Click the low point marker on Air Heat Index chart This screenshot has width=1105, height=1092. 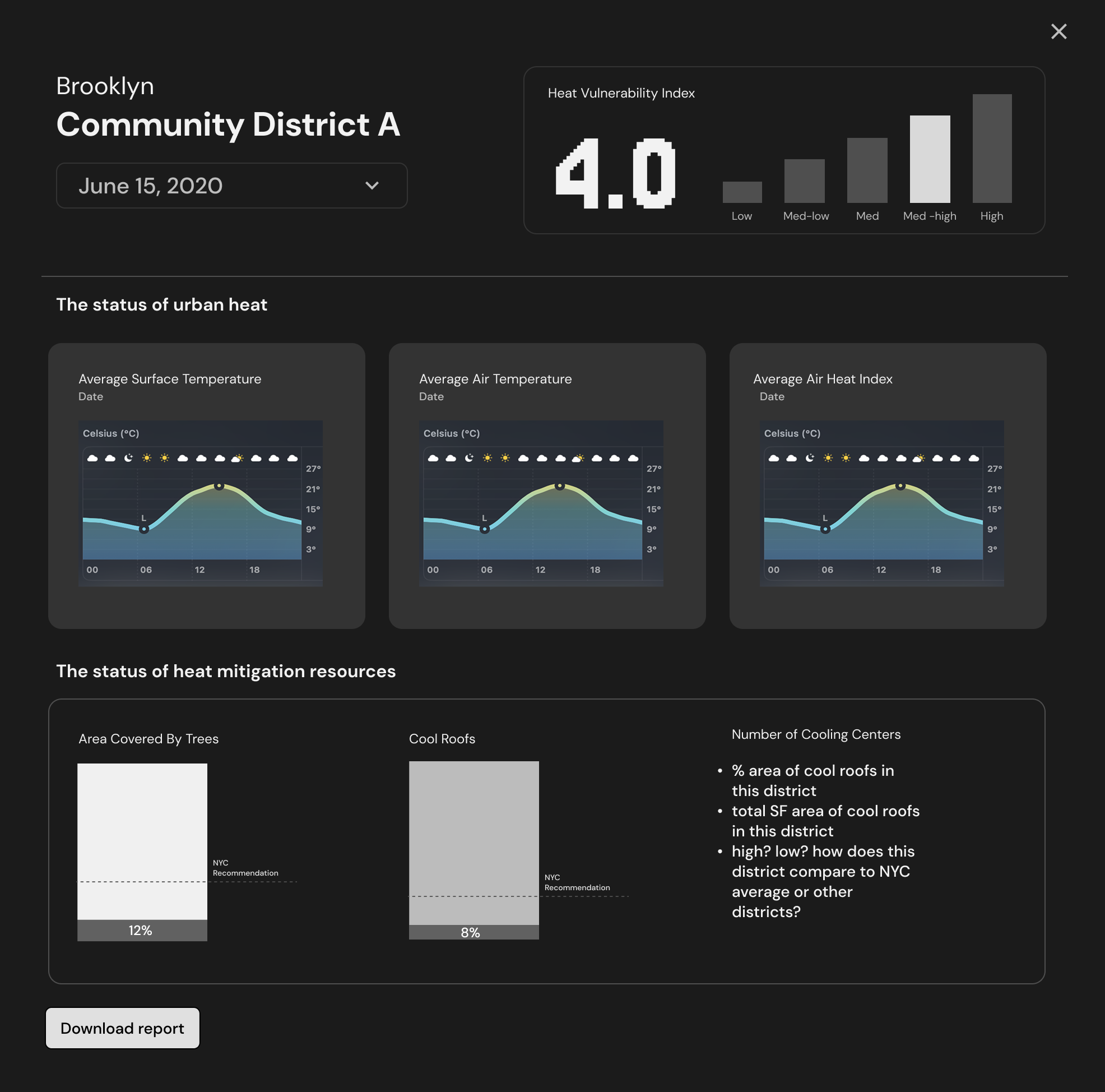[x=825, y=529]
